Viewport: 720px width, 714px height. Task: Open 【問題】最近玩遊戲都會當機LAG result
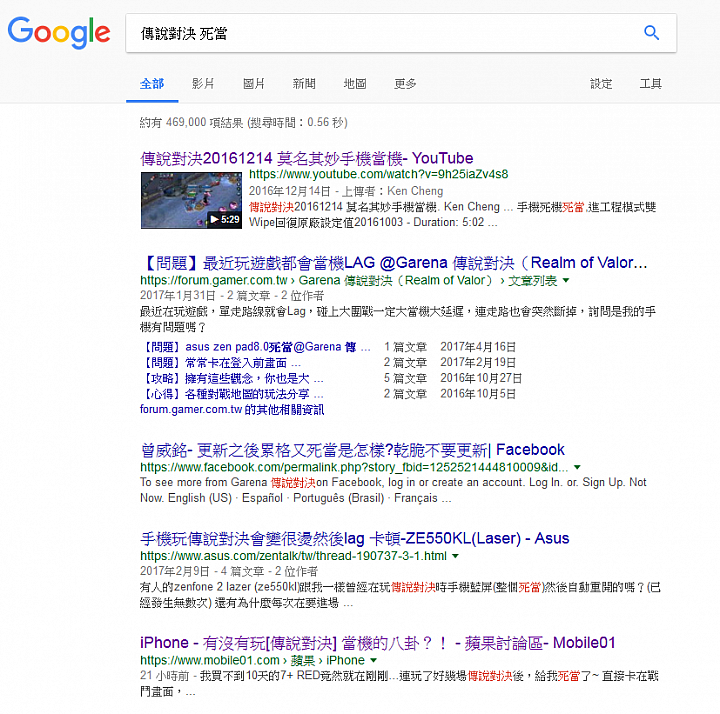pyautogui.click(x=394, y=263)
